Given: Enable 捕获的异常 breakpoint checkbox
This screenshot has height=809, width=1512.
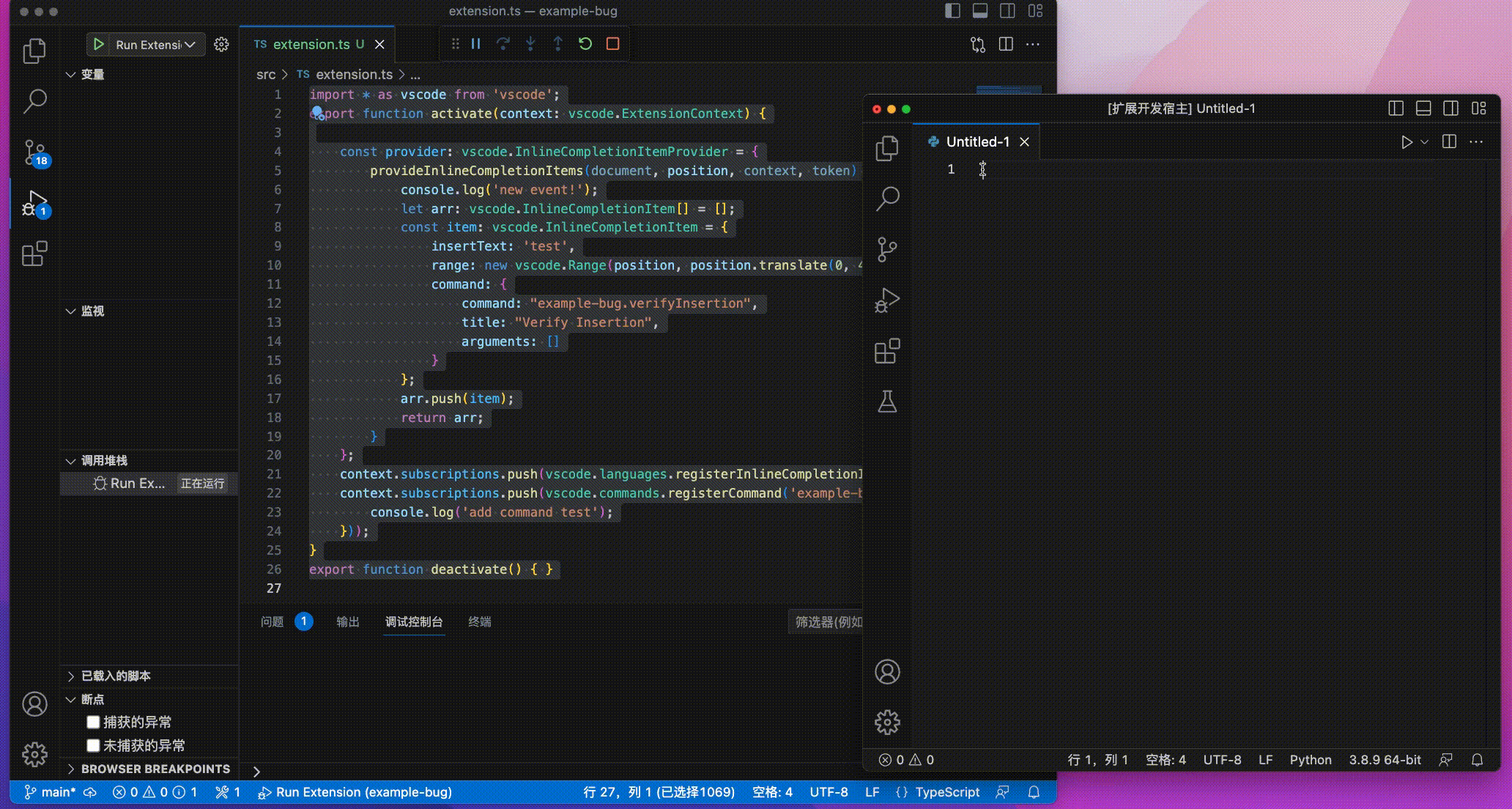Looking at the screenshot, I should click(x=93, y=723).
